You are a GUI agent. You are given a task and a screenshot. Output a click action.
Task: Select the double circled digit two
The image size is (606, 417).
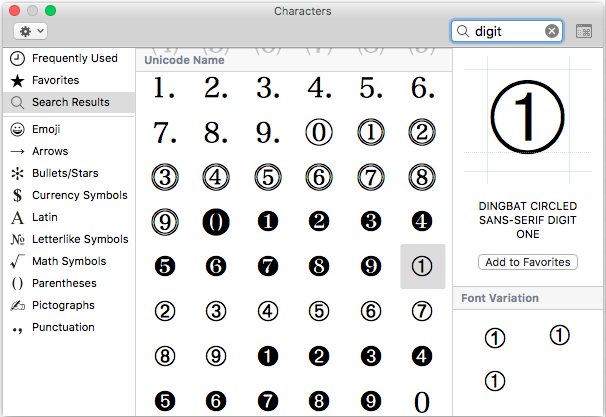(x=422, y=132)
